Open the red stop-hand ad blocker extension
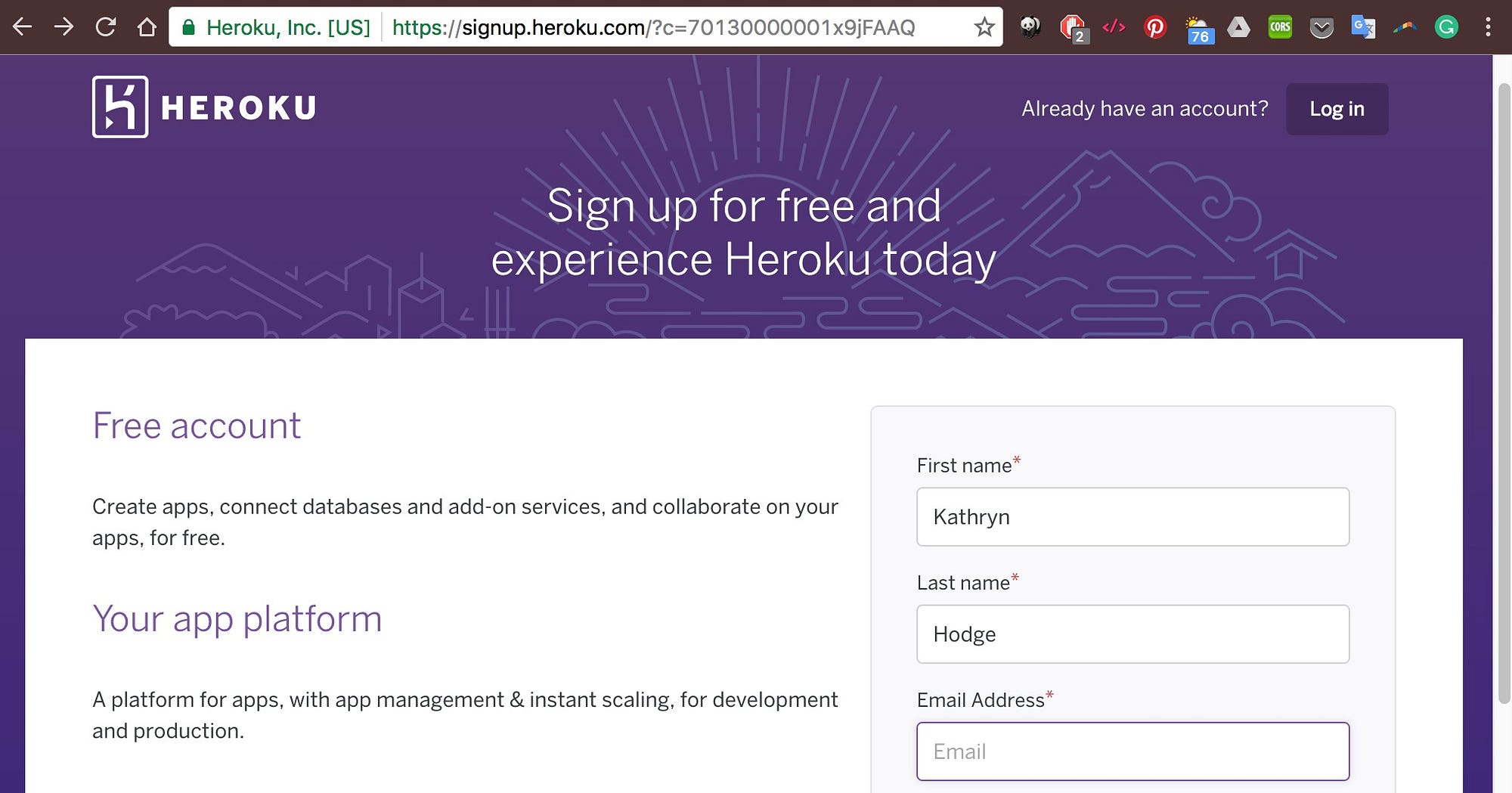The height and width of the screenshot is (793, 1512). point(1073,29)
